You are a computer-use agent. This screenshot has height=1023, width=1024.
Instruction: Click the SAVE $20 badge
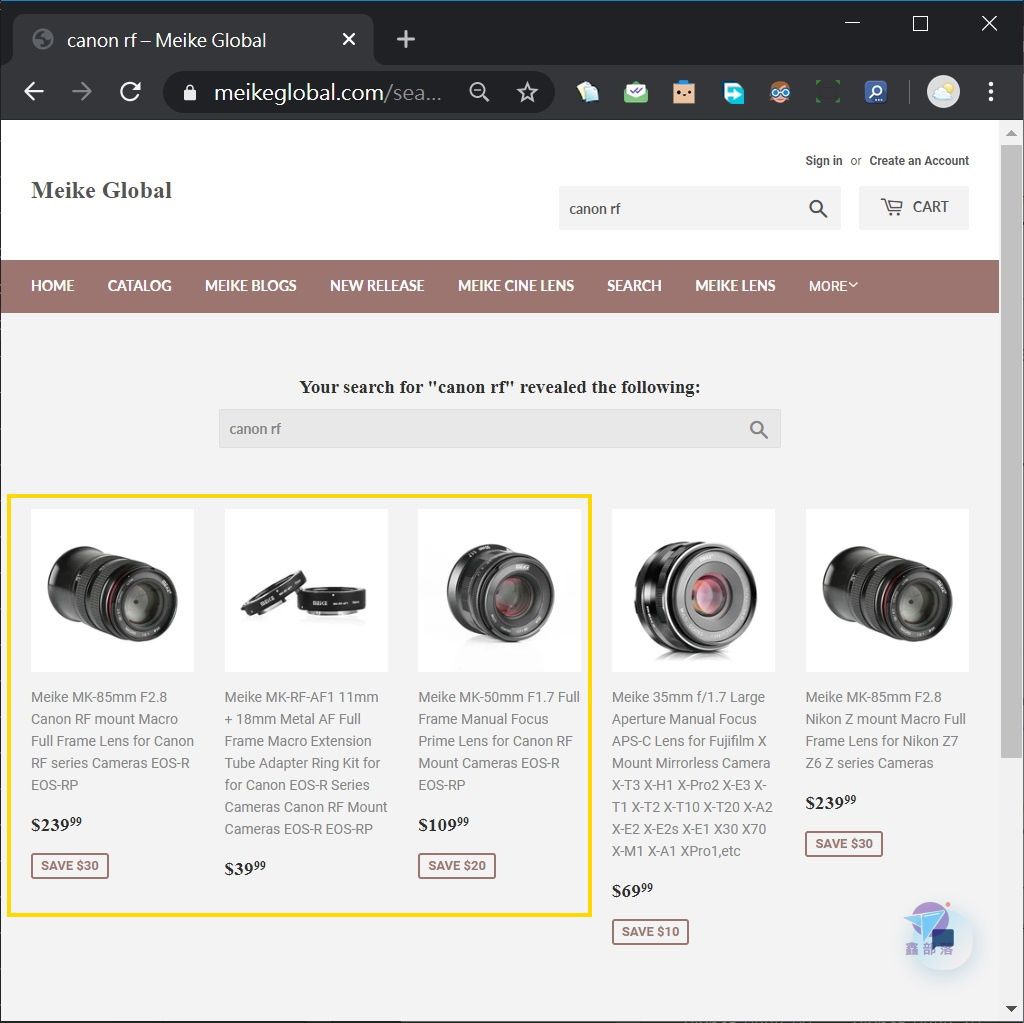point(456,866)
